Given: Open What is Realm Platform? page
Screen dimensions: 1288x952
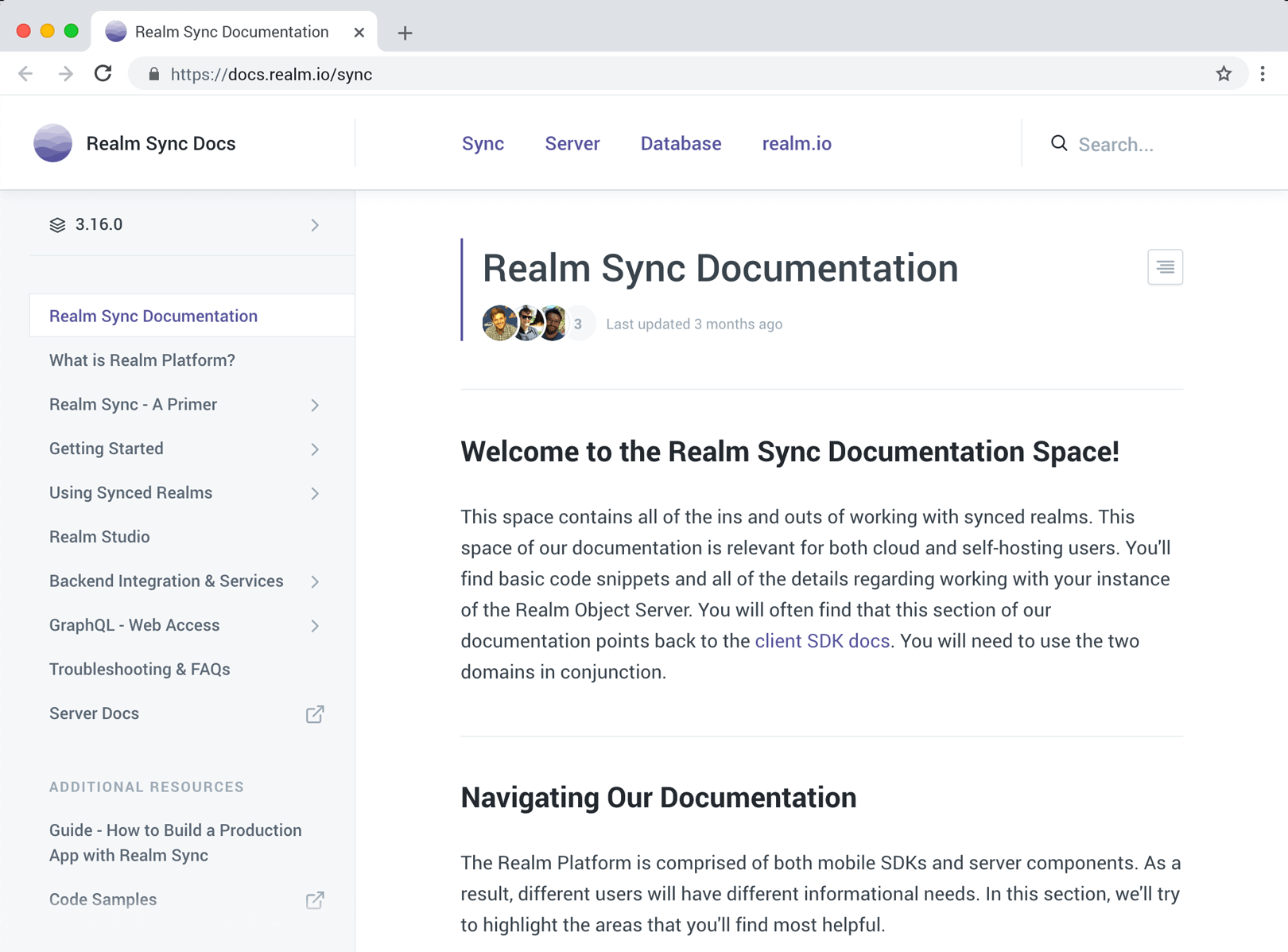Looking at the screenshot, I should (142, 360).
